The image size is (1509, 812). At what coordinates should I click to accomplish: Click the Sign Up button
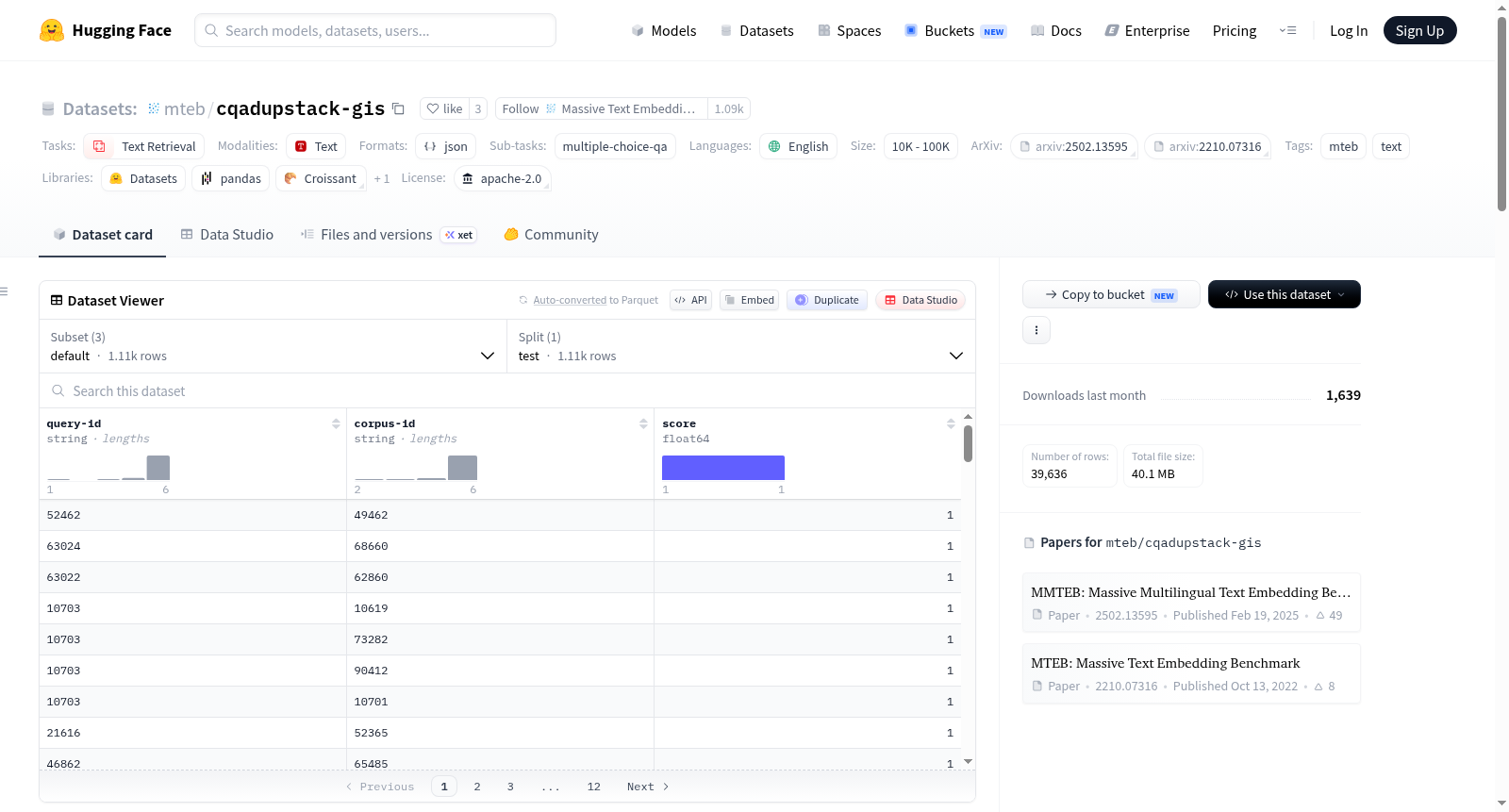1420,30
